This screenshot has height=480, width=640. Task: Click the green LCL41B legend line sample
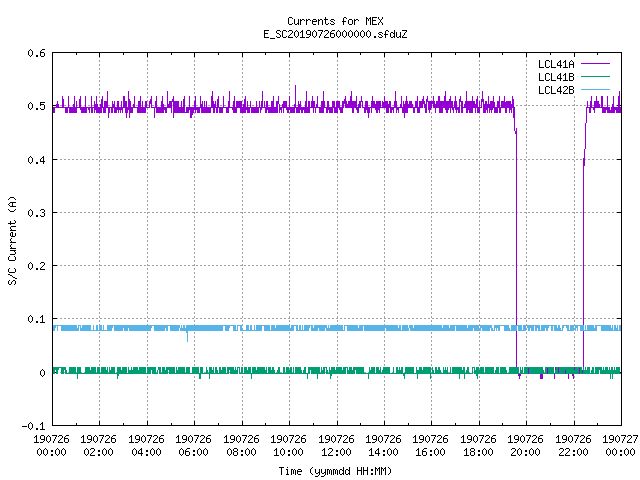595,76
